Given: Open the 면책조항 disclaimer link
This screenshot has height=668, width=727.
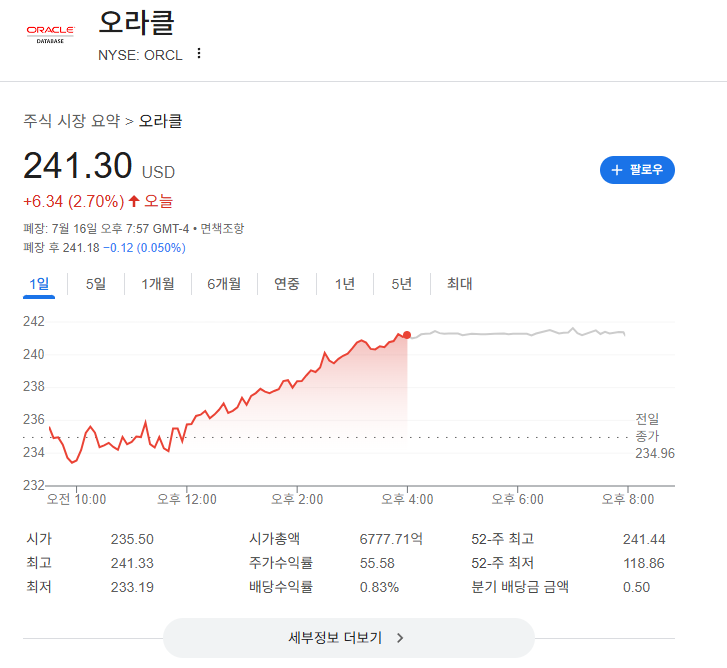Looking at the screenshot, I should coord(222,229).
